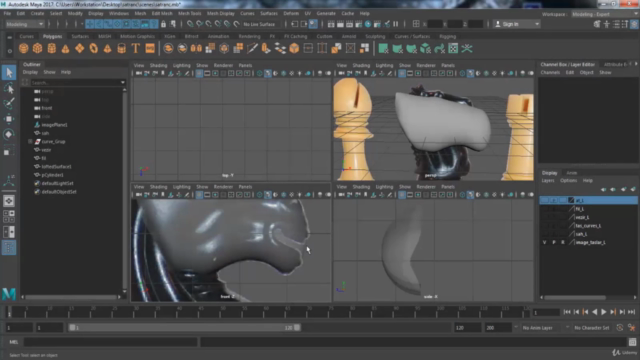The image size is (640, 360).
Task: Switch to the Curves / Surfaces shelf tab
Action: coord(412,36)
